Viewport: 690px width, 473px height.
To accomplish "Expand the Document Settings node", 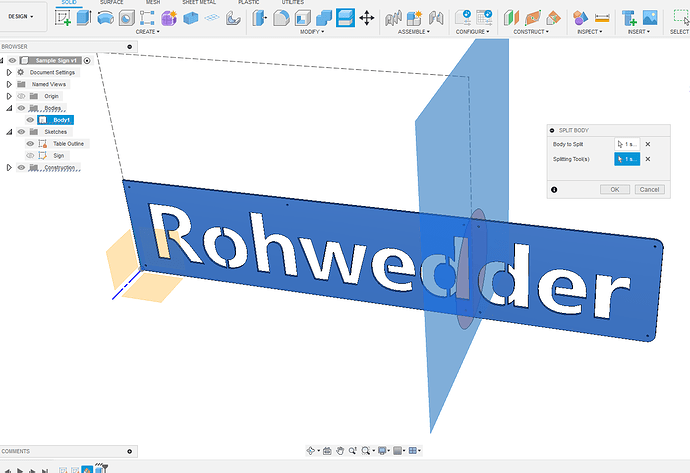I will click(x=9, y=72).
